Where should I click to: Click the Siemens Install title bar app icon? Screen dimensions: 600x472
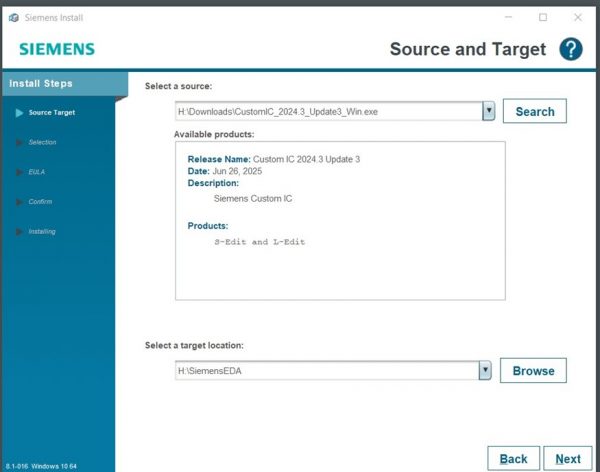click(14, 18)
